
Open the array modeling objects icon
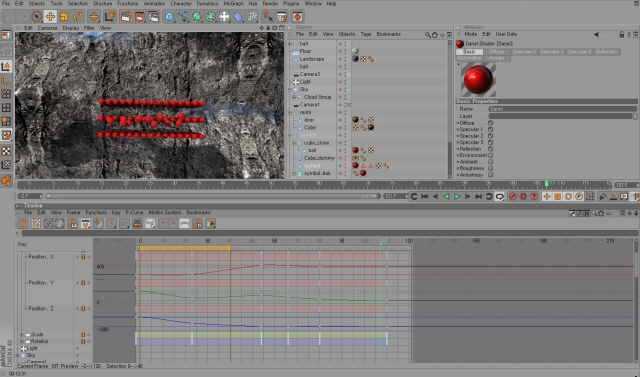[211, 17]
